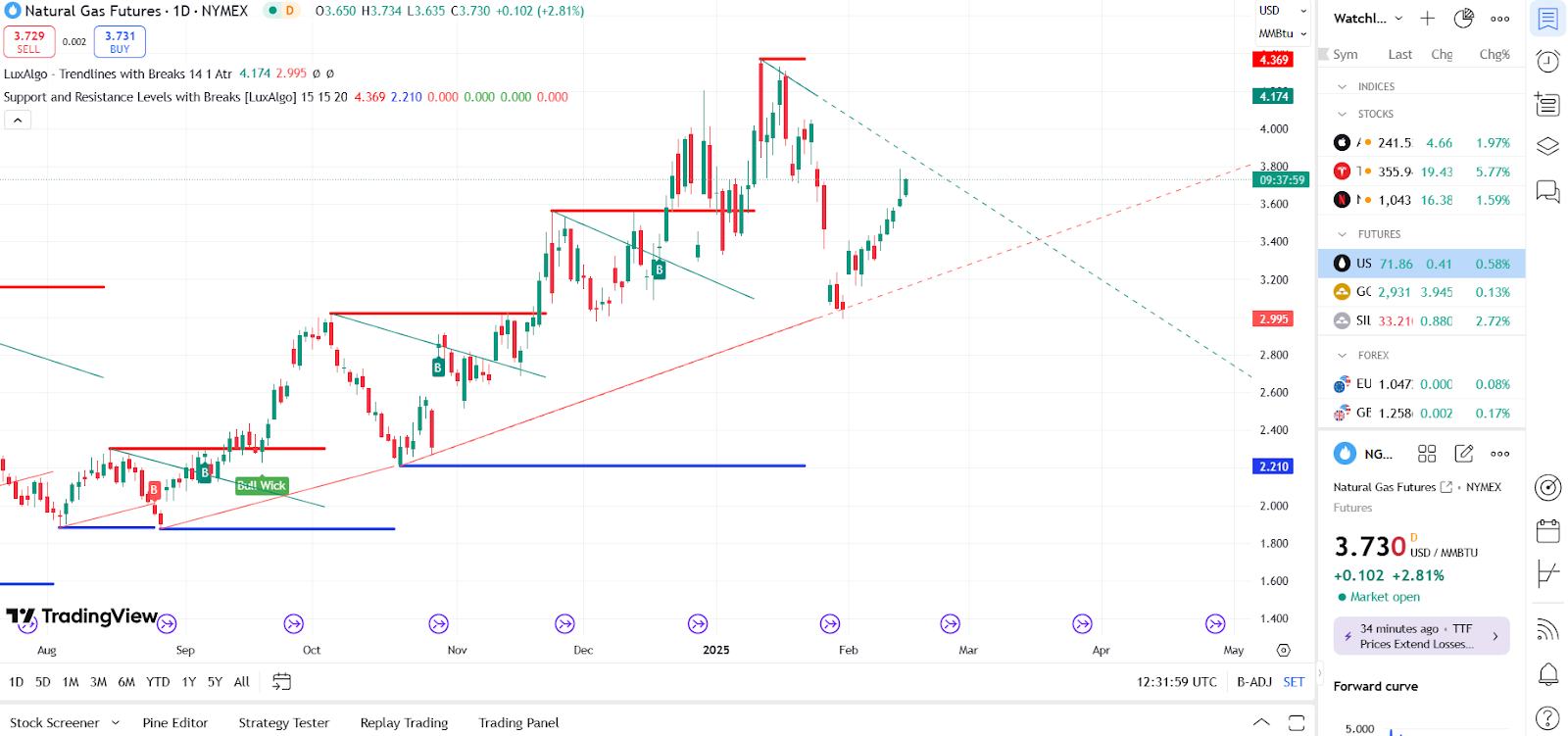Viewport: 1568px width, 736px height.
Task: Collapse the FOREX watchlist section
Action: [1343, 355]
